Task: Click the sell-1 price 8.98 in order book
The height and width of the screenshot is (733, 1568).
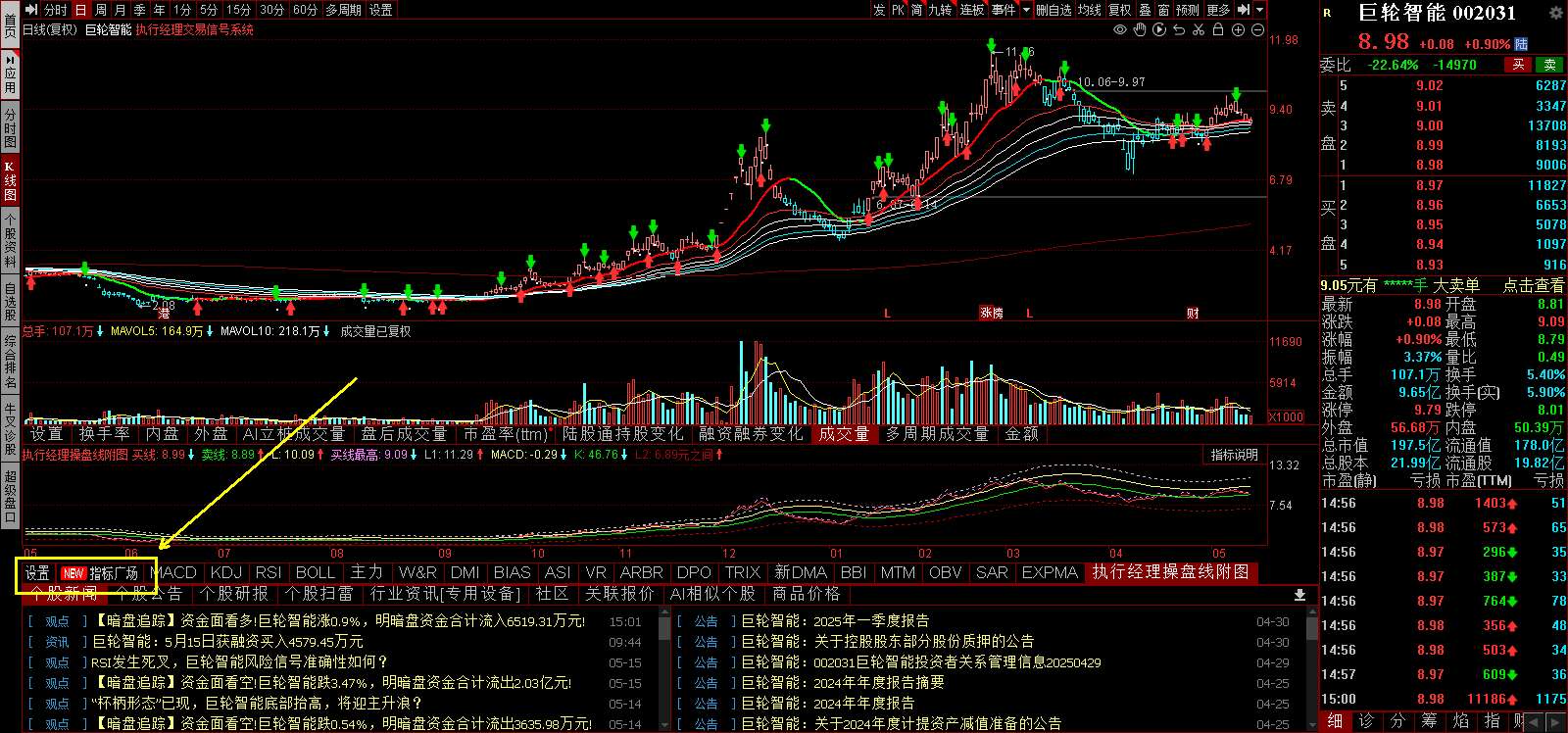Action: tap(1429, 165)
